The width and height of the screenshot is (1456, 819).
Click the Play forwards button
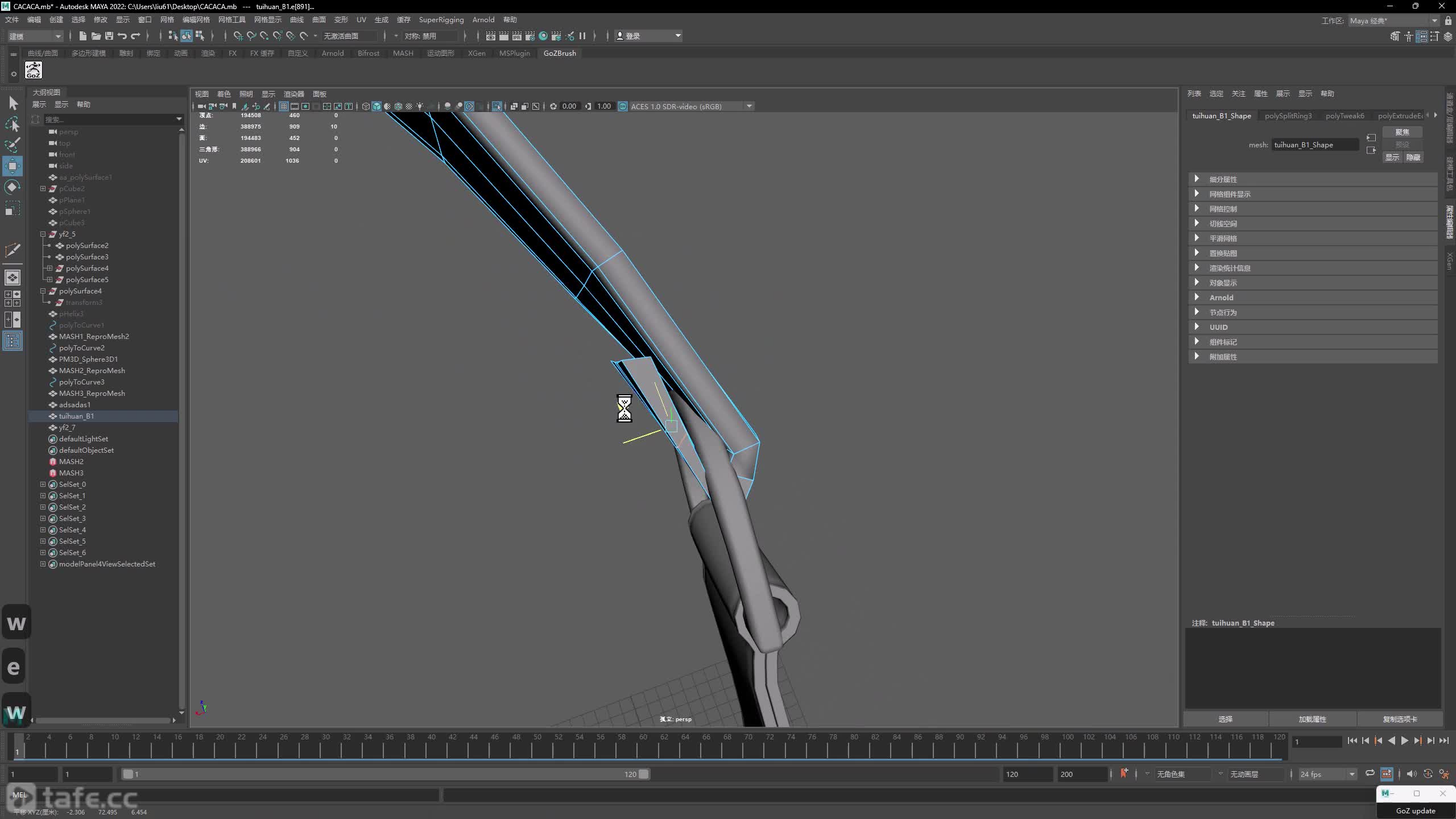pos(1404,741)
